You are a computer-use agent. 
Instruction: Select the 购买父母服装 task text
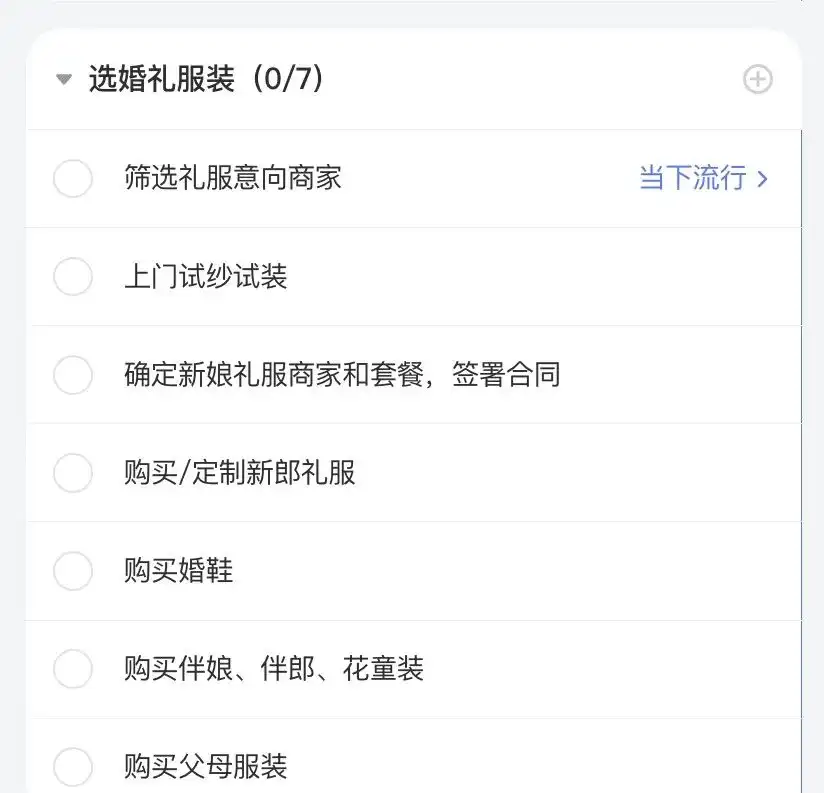tap(205, 767)
